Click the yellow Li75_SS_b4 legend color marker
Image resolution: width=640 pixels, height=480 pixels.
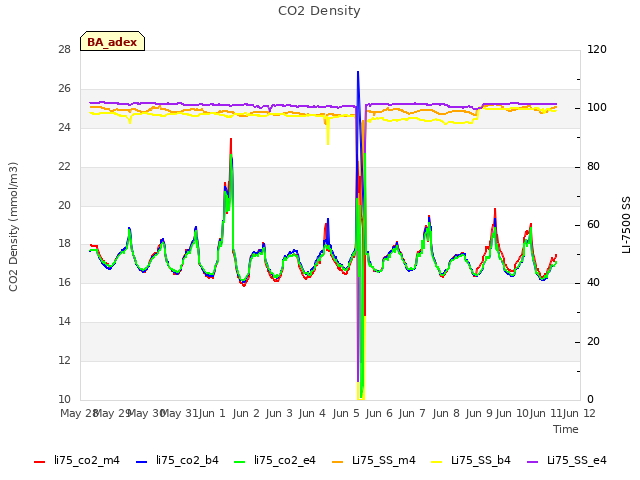click(x=437, y=462)
